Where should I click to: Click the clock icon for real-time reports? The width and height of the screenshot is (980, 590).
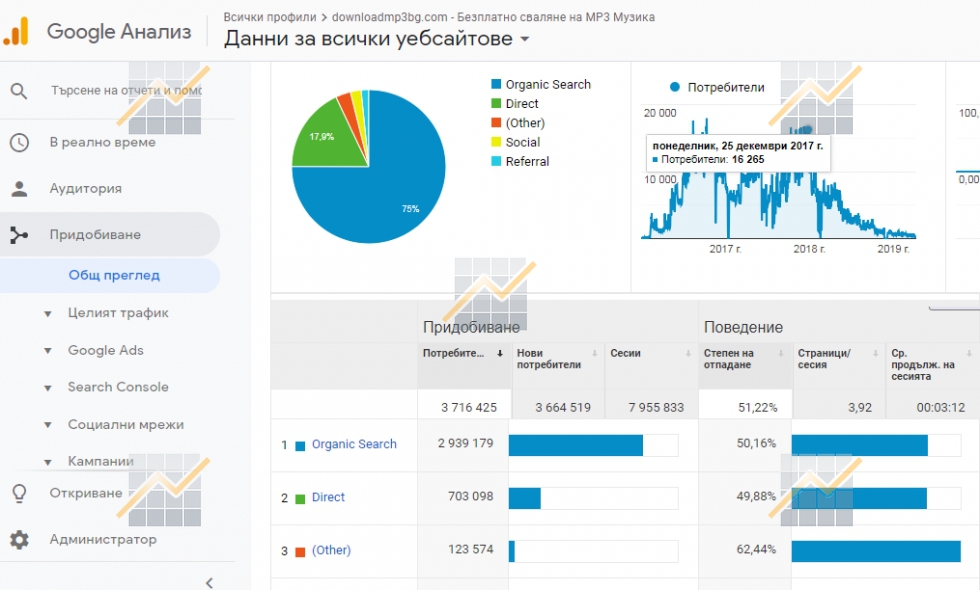tap(19, 142)
